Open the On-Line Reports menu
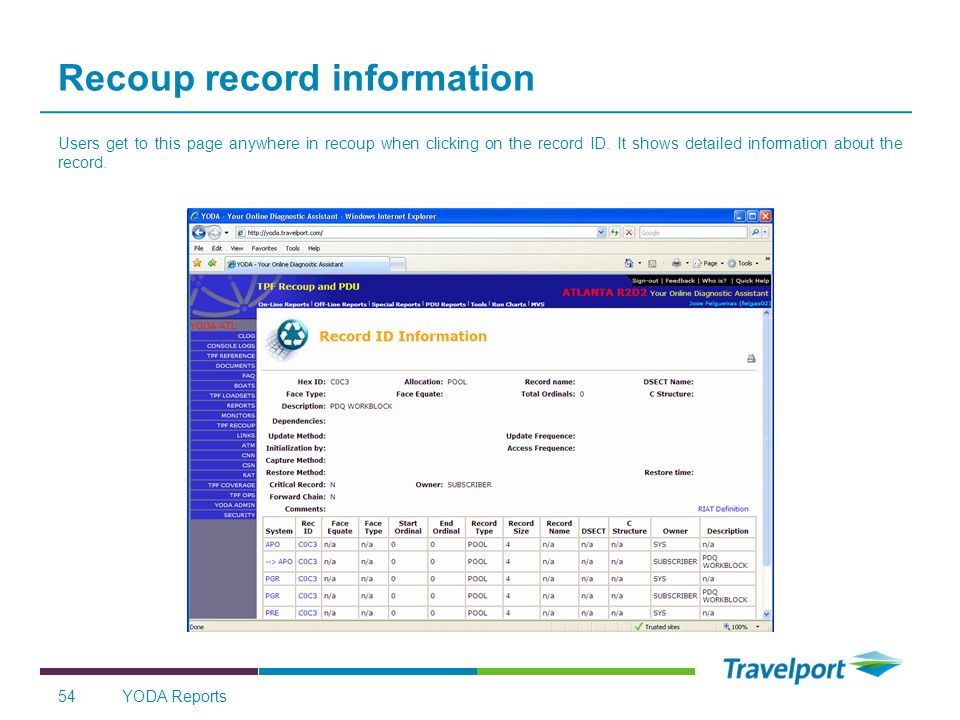The image size is (960, 720). click(x=284, y=304)
